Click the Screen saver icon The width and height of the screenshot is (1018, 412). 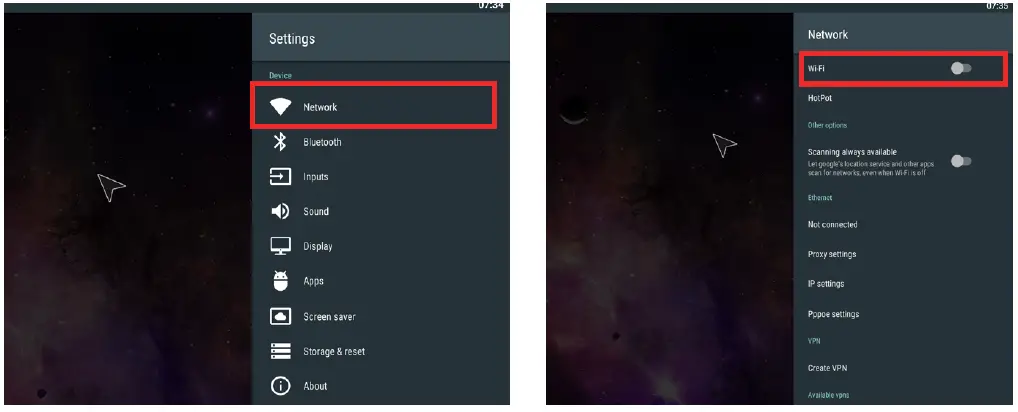280,316
